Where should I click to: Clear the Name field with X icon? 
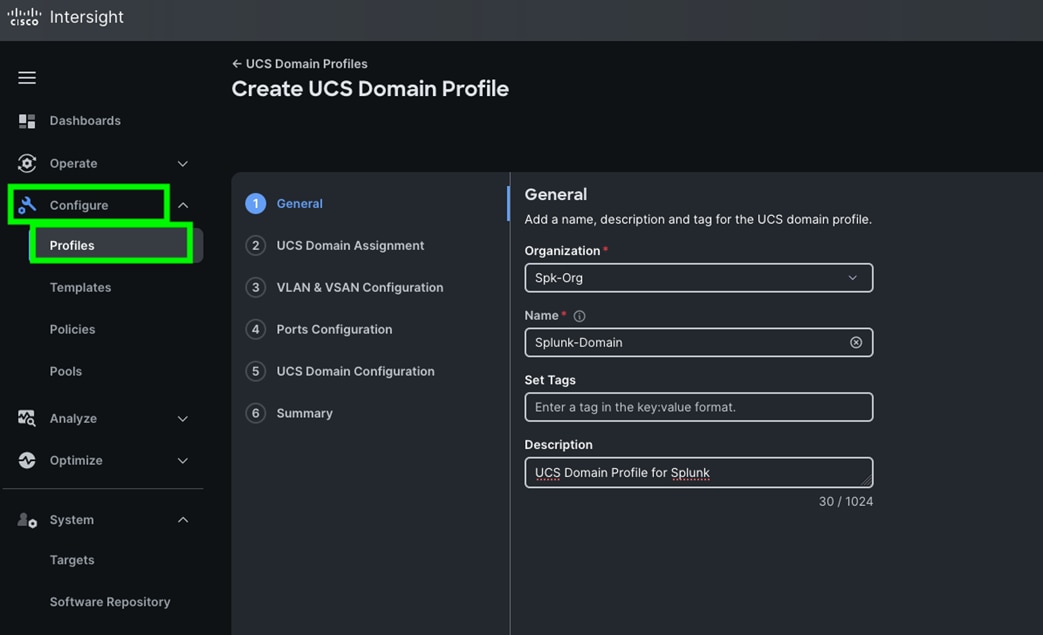pos(856,342)
